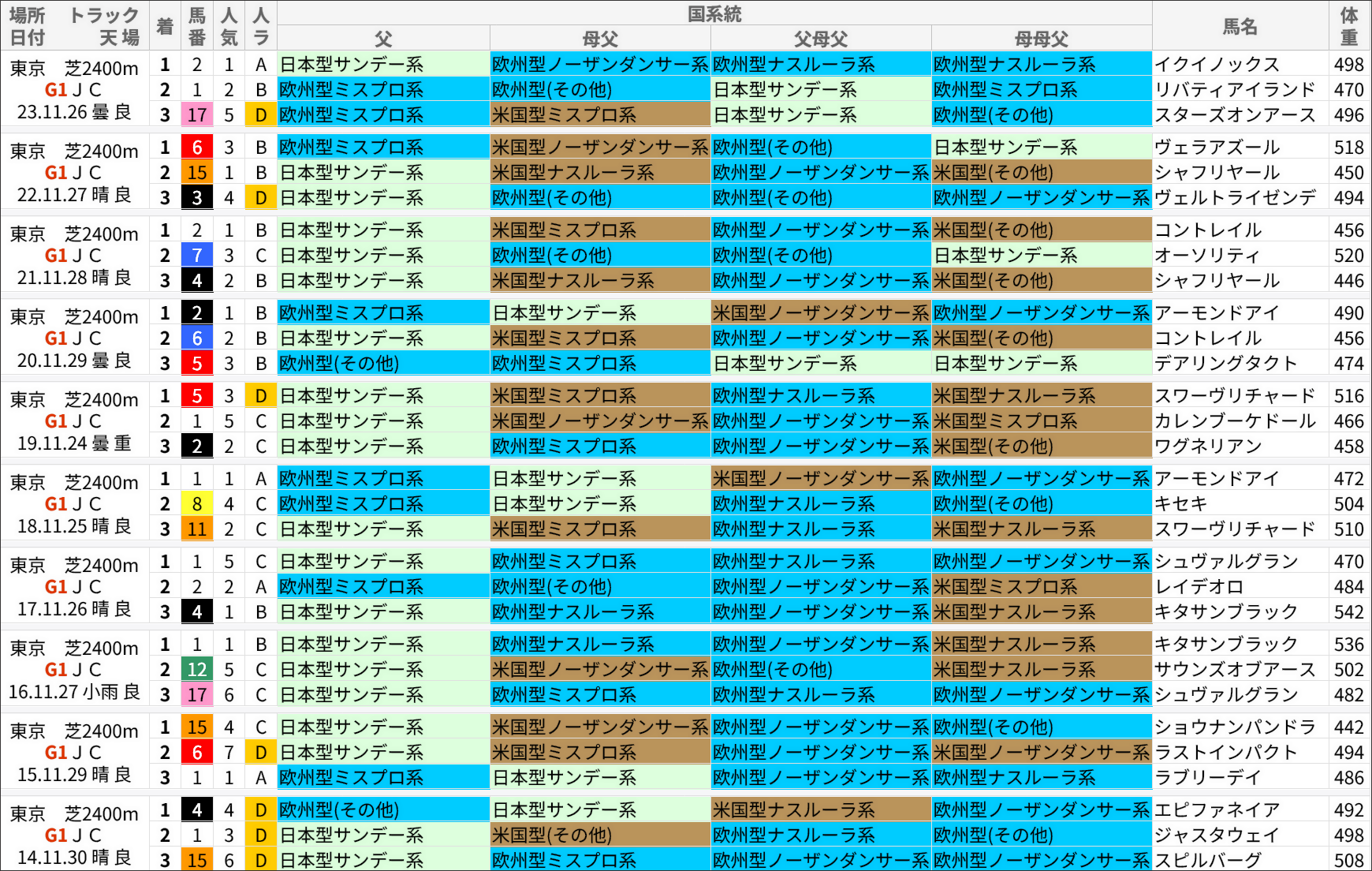Select 欧州型(その他) sire cell in デアリングタクト row
This screenshot has width=1372, height=871.
pos(383,364)
